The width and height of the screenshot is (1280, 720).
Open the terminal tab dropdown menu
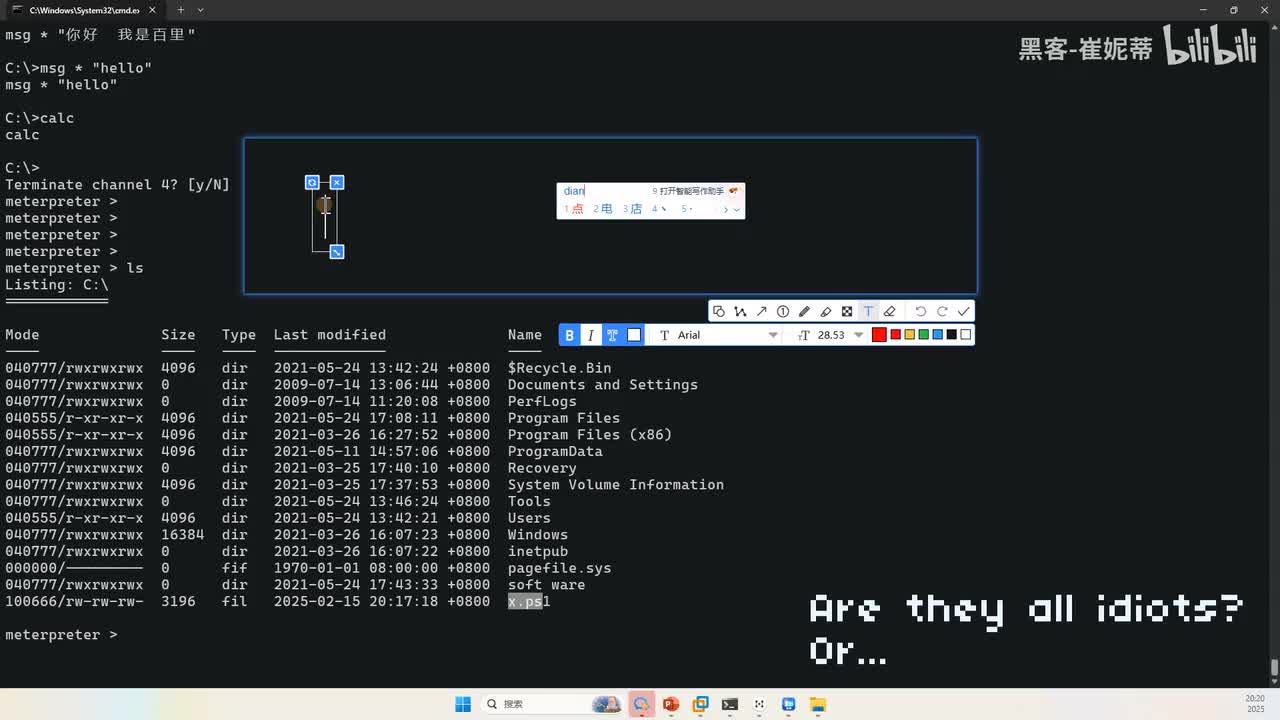[x=201, y=10]
